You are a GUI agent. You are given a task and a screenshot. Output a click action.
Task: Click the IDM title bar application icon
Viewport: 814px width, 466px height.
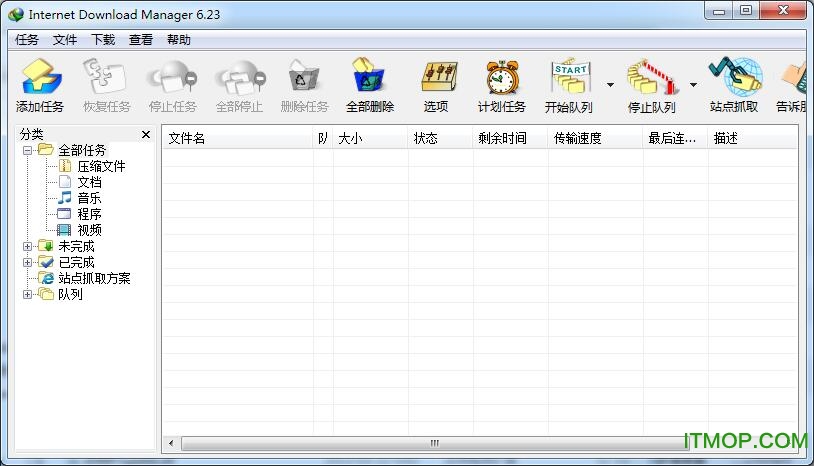pyautogui.click(x=16, y=15)
